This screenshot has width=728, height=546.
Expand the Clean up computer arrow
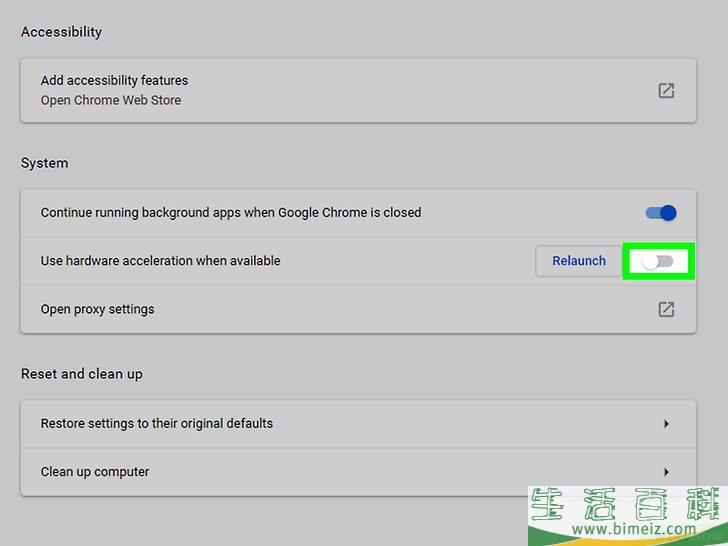(666, 472)
